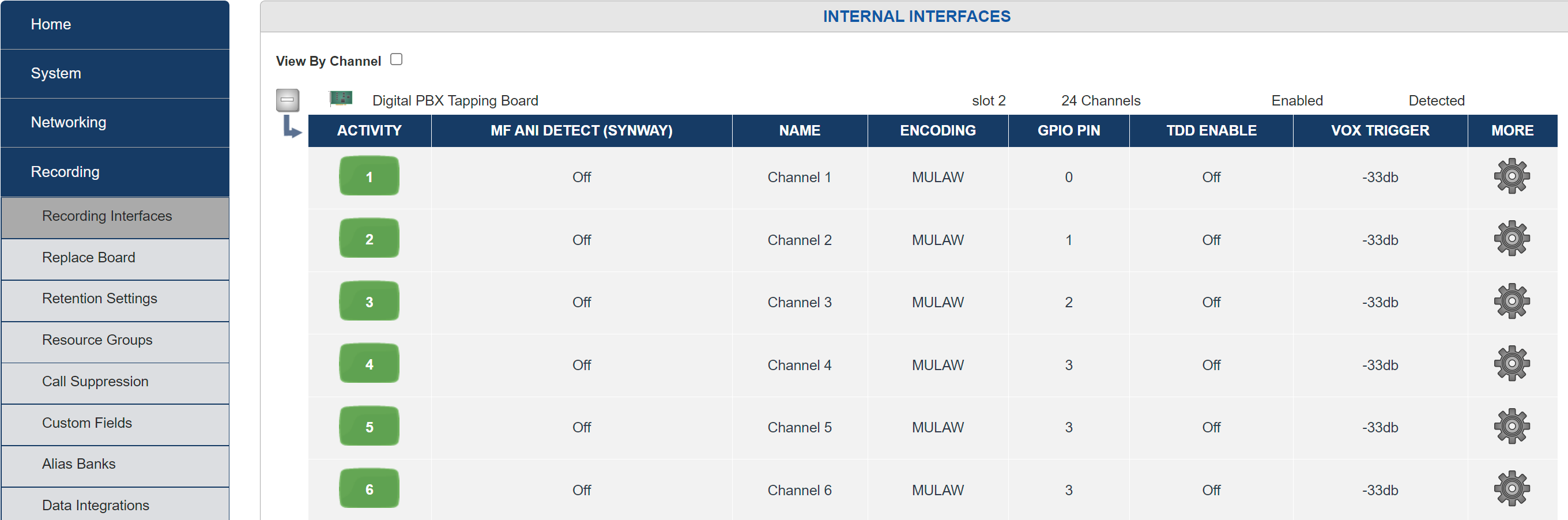The height and width of the screenshot is (520, 1568).
Task: Open settings gear for Channel 2
Action: pyautogui.click(x=1512, y=239)
